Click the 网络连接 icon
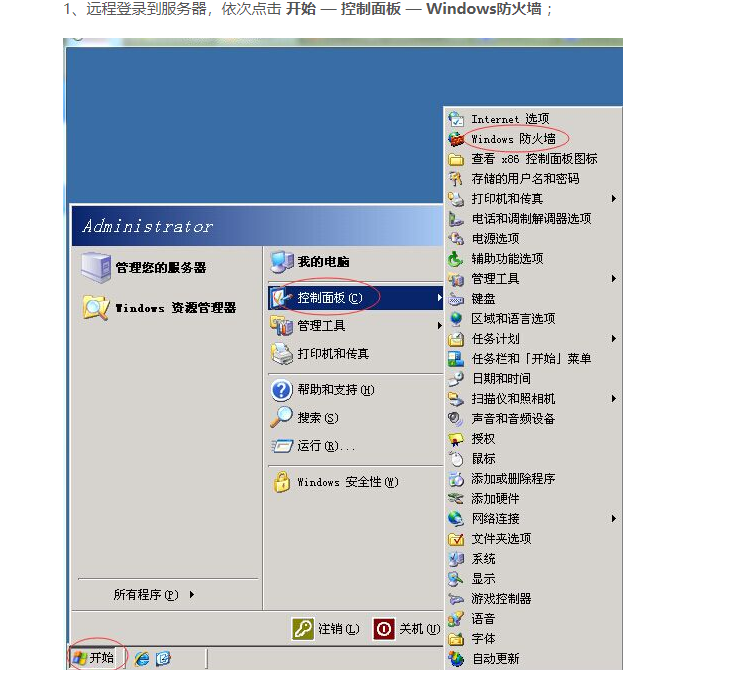The width and height of the screenshot is (741, 687). coord(456,519)
